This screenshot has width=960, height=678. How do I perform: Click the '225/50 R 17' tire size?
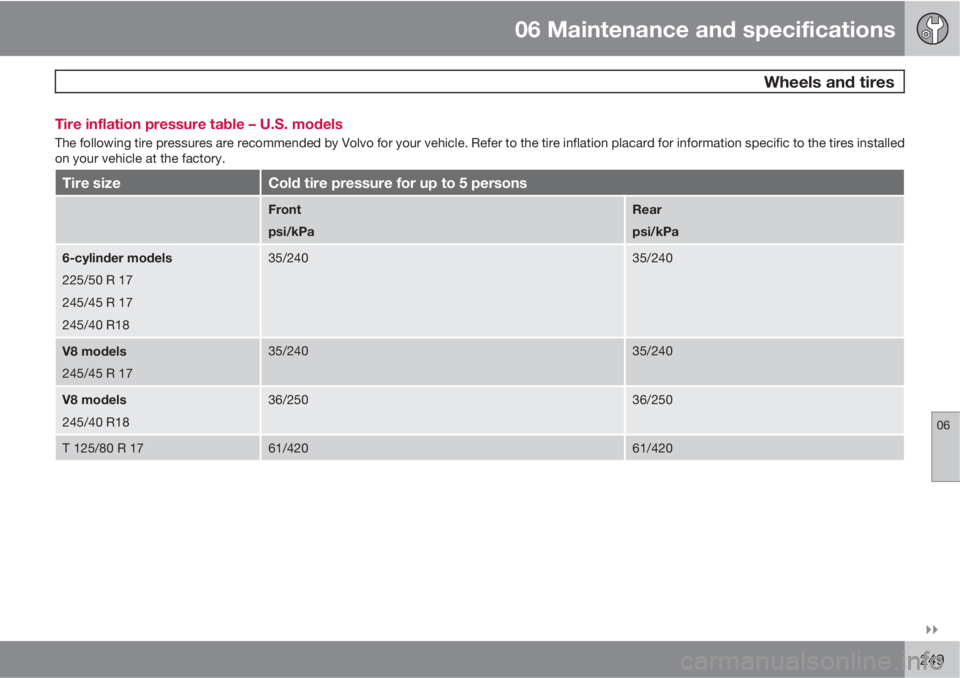97,281
